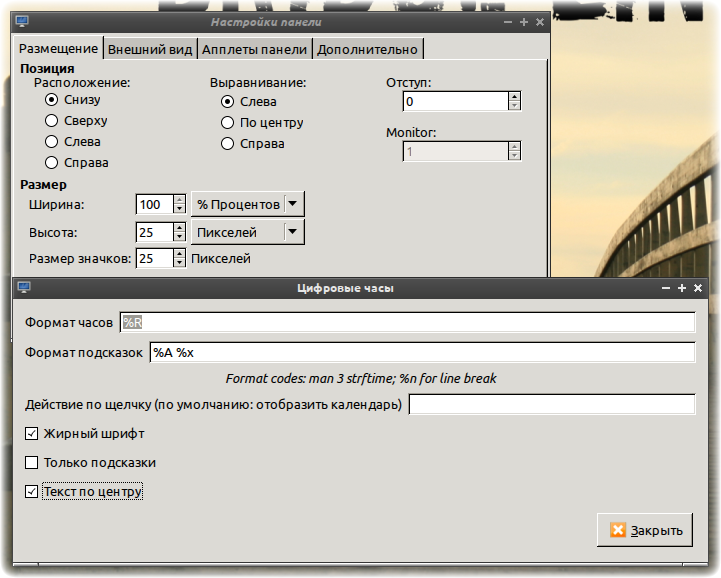Screen dimensions: 721x578
Task: Increase the Отступ spinner value
Action: click(x=514, y=97)
